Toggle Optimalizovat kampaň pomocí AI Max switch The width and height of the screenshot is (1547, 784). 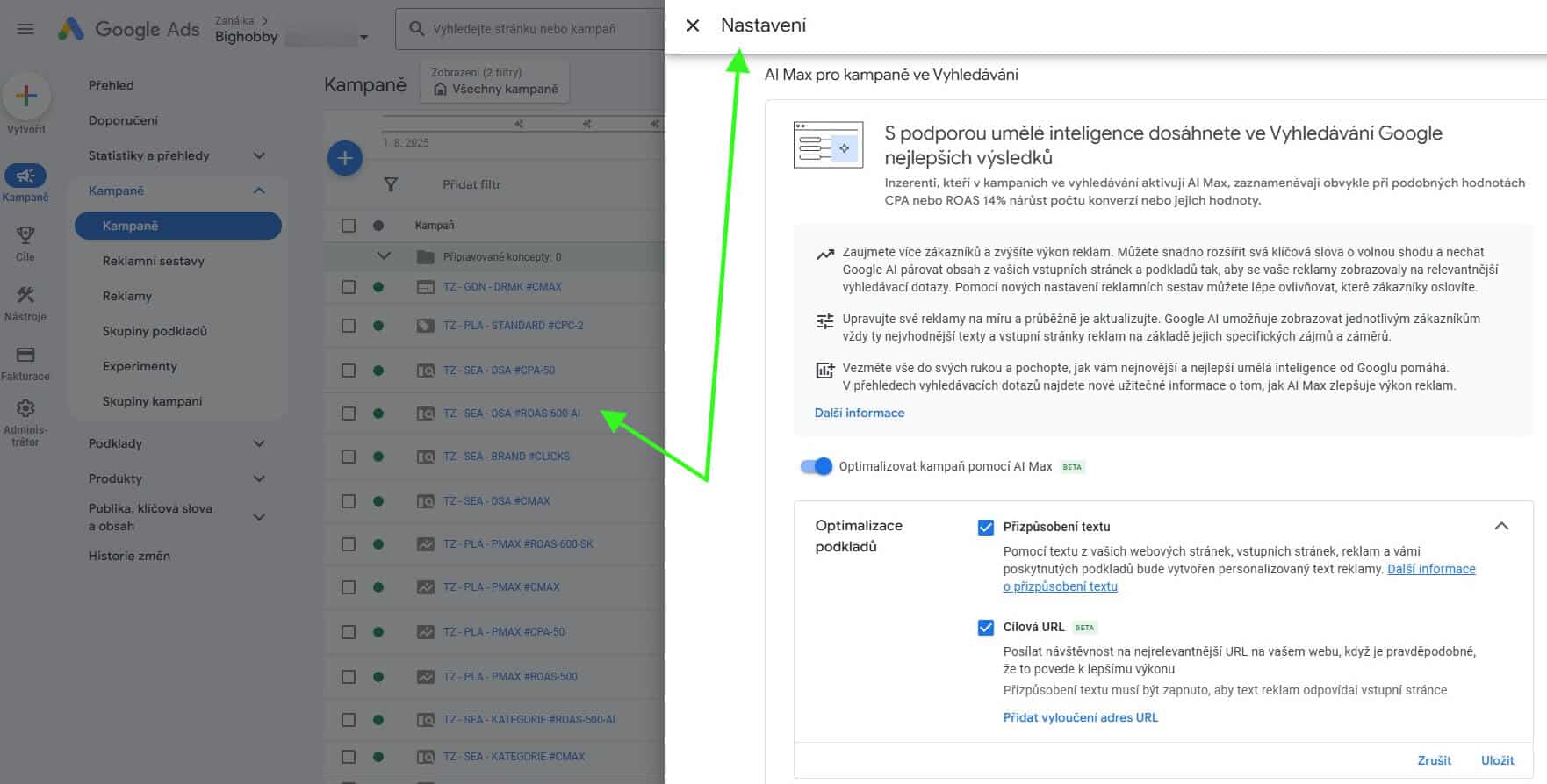point(816,466)
